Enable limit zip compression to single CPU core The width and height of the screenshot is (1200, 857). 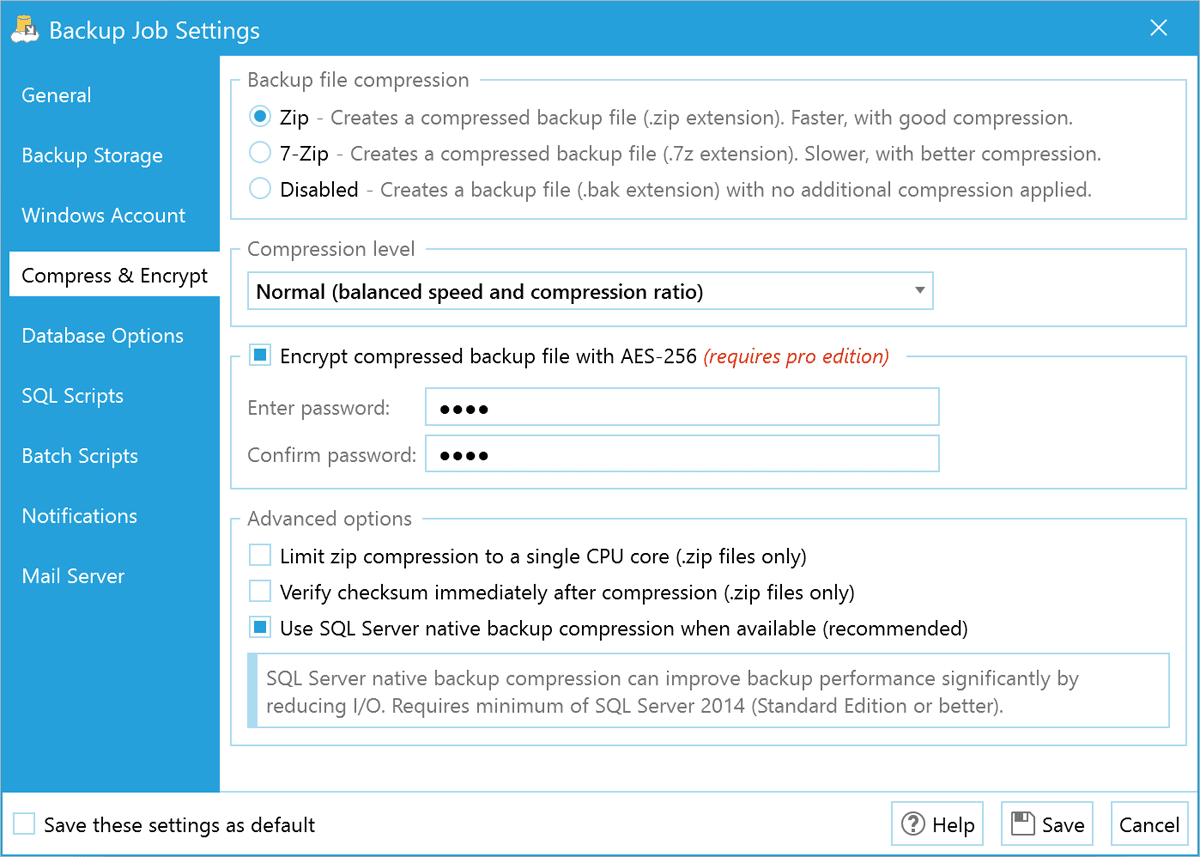click(x=260, y=556)
